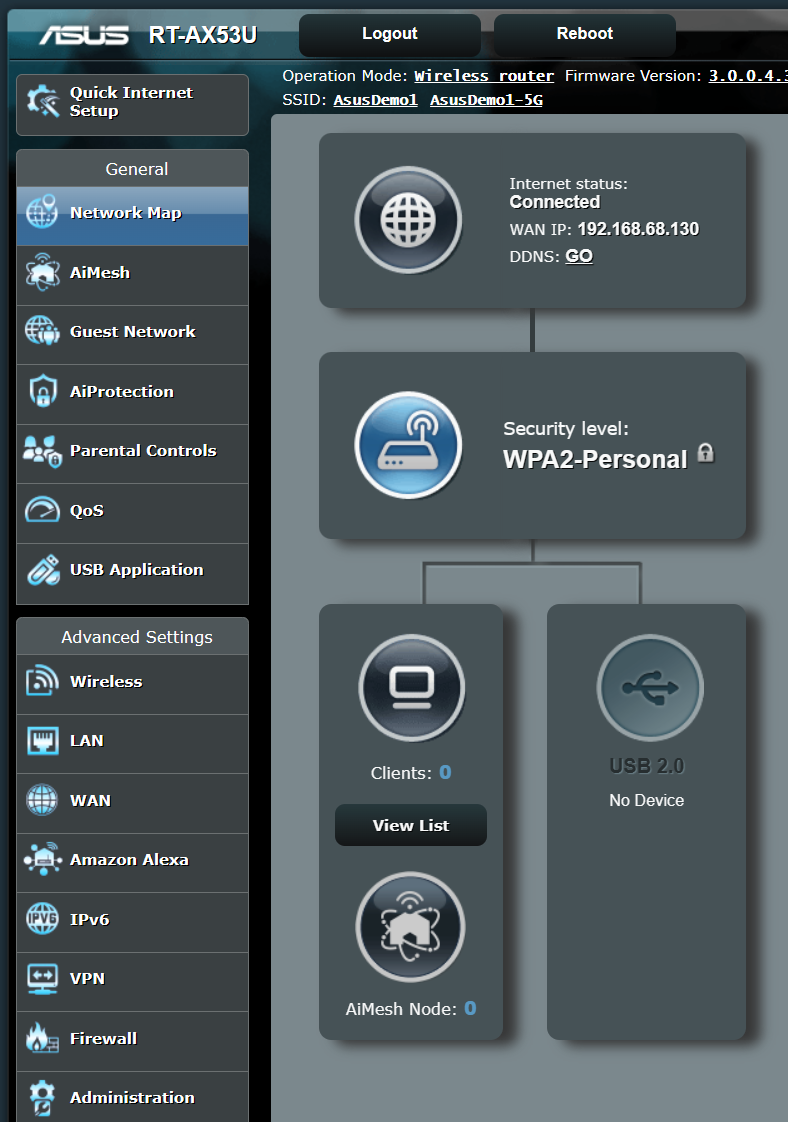Click View List button under Clients

tap(411, 825)
